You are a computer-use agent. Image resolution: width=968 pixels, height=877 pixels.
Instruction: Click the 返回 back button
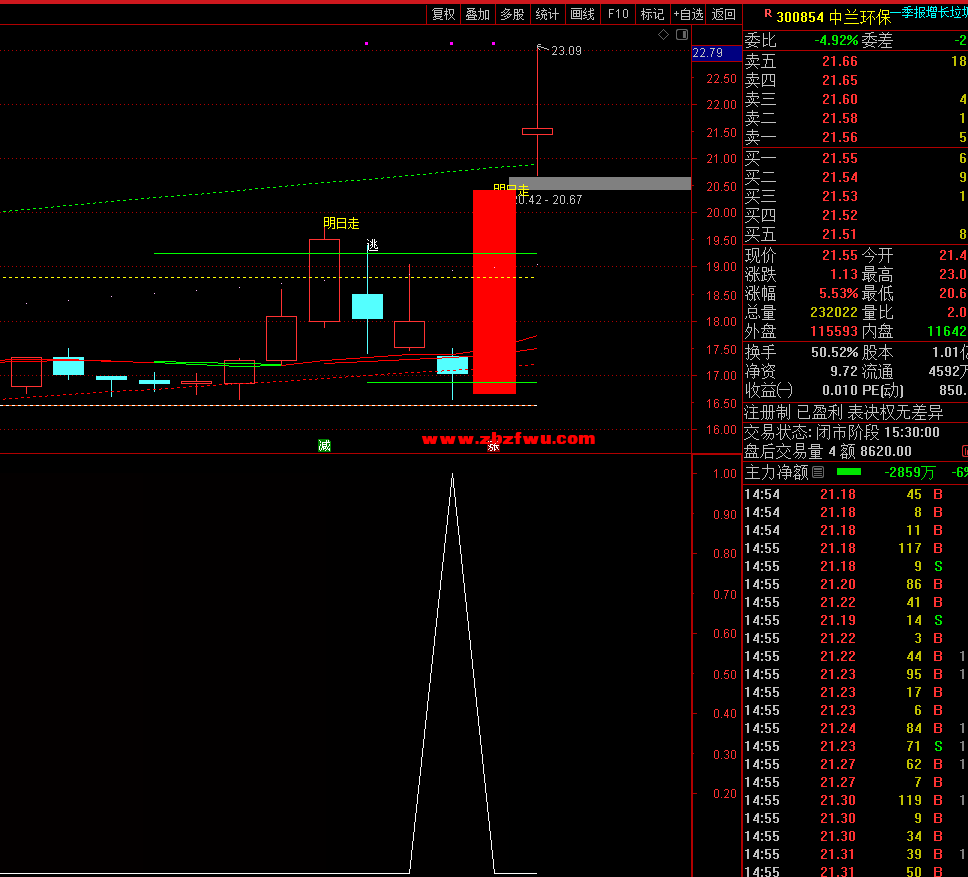pos(724,14)
